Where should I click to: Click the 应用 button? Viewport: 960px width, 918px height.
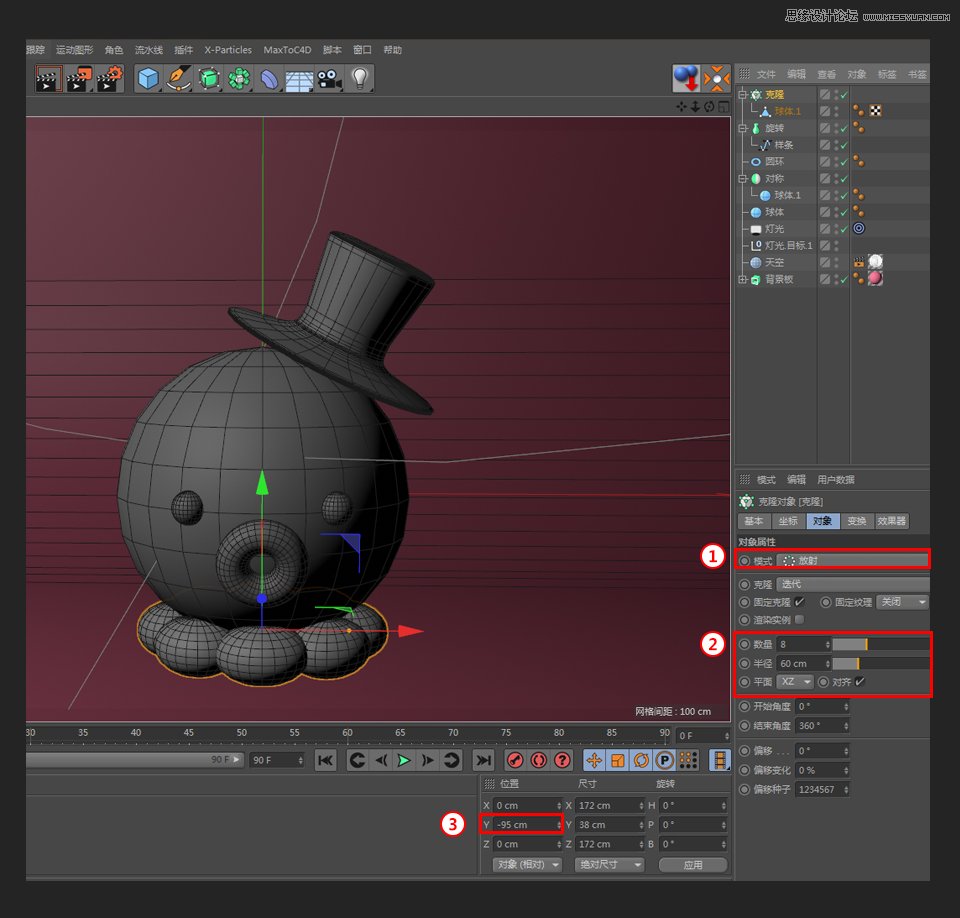click(x=692, y=865)
